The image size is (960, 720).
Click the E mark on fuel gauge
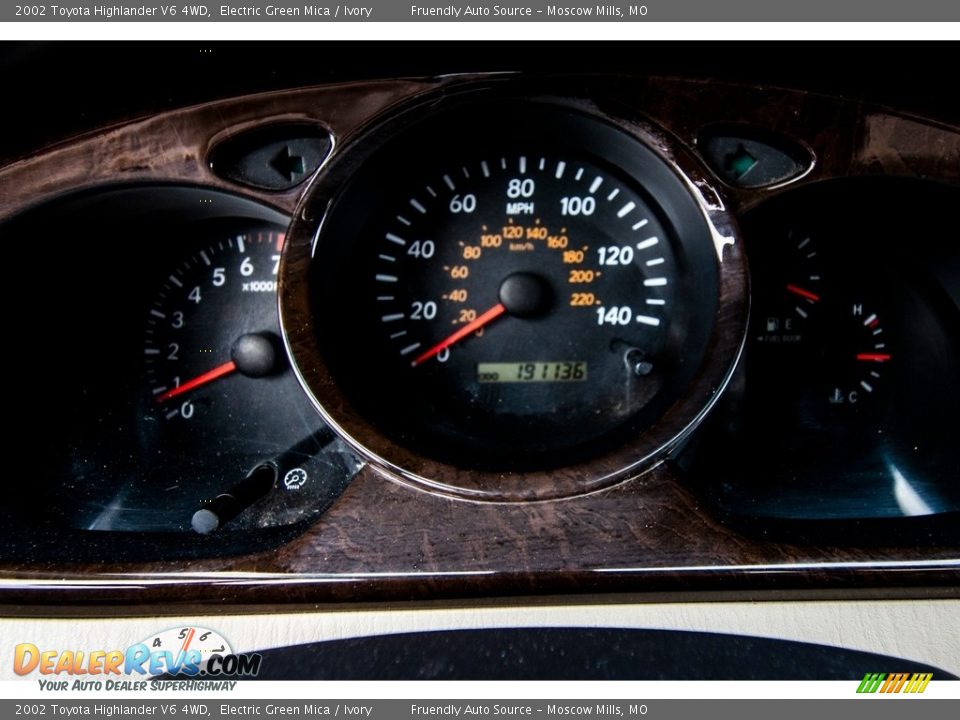coord(788,324)
